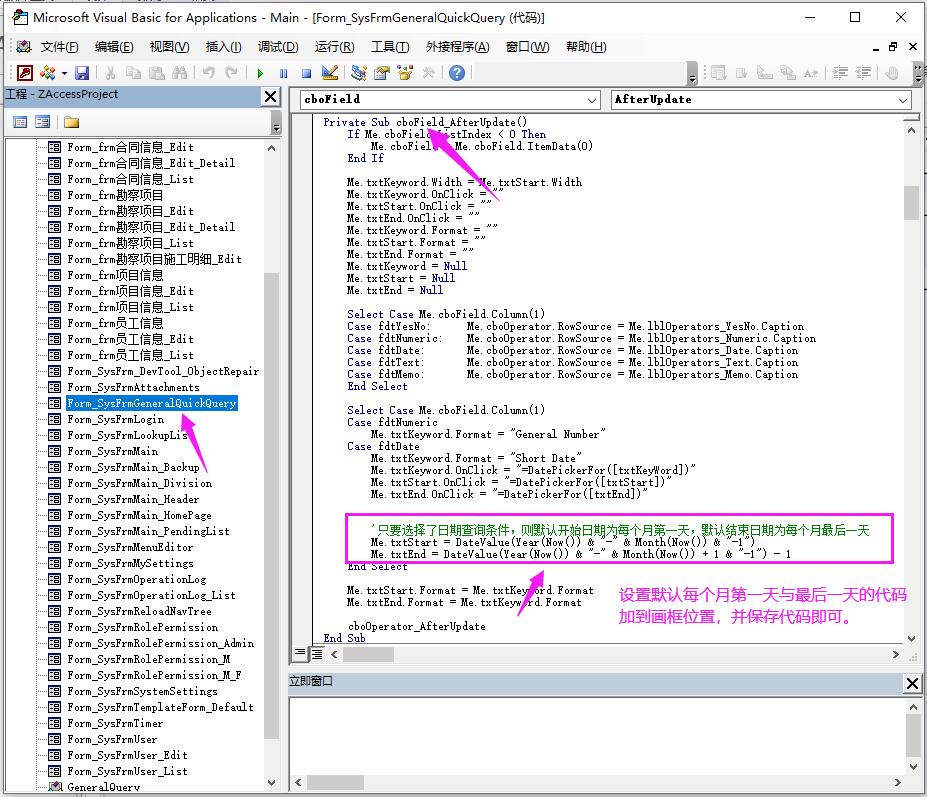
Task: Open the 外接程序(A) menu
Action: click(458, 47)
